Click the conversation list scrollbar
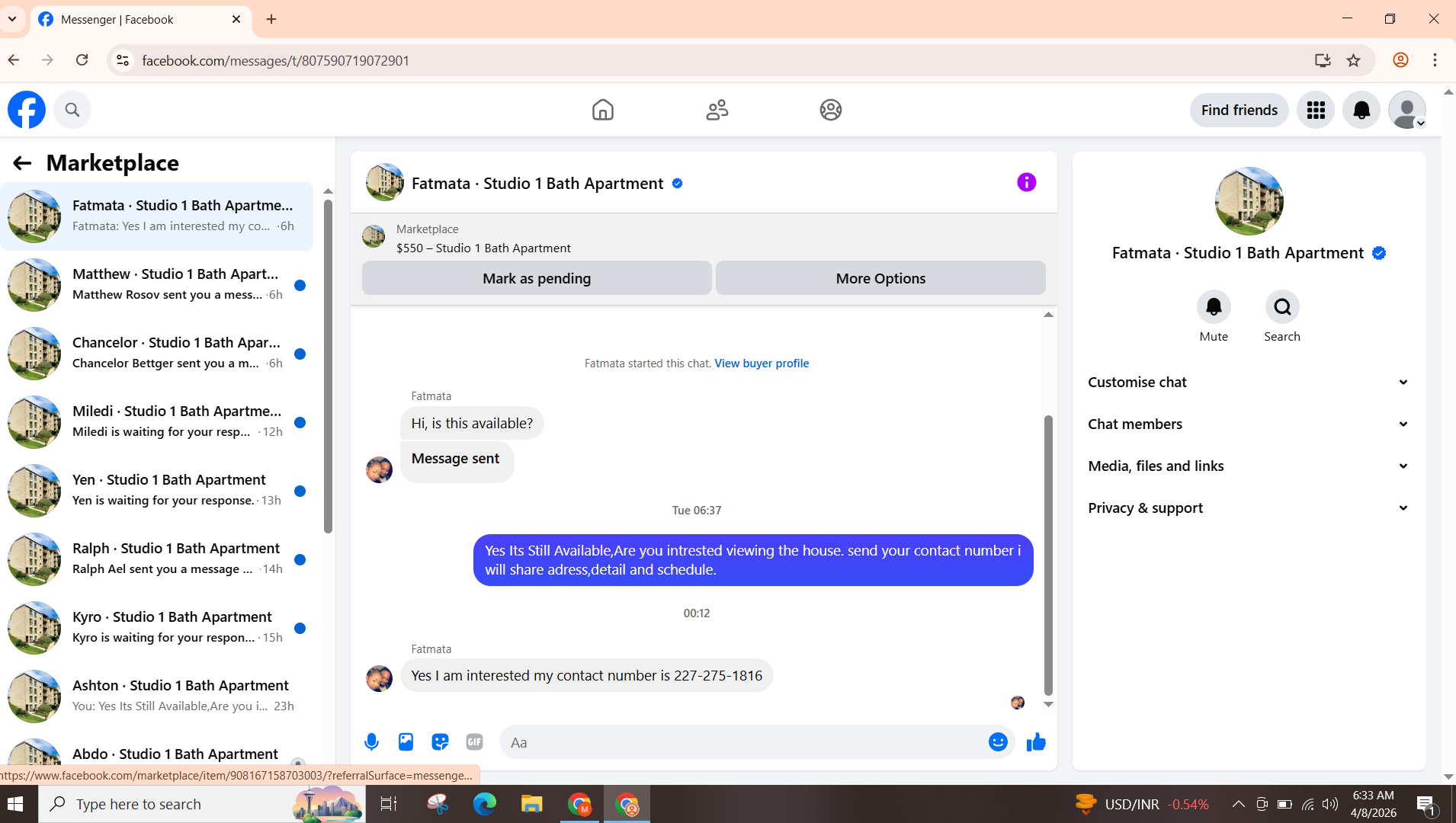 [x=328, y=366]
